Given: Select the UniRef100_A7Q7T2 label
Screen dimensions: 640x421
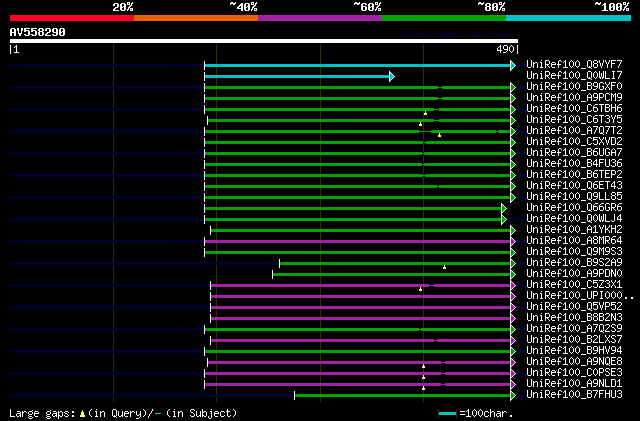Looking at the screenshot, I should 574,130.
